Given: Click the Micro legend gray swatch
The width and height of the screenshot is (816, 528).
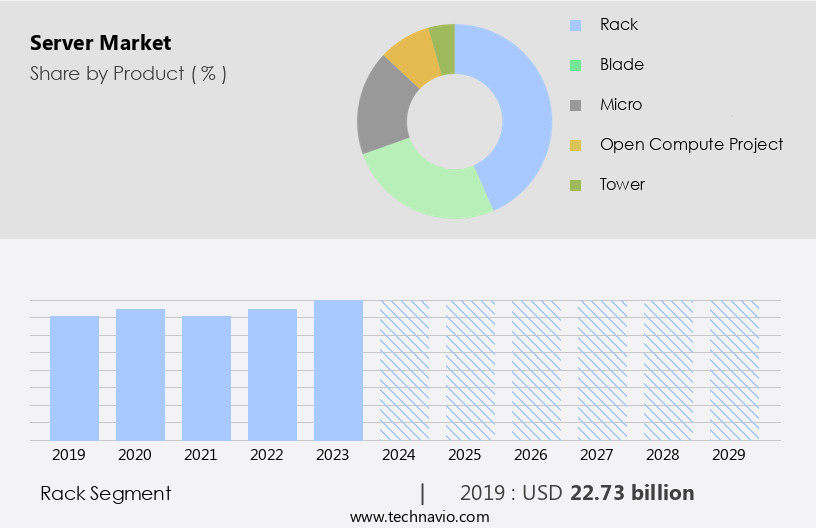Looking at the screenshot, I should pos(575,105).
